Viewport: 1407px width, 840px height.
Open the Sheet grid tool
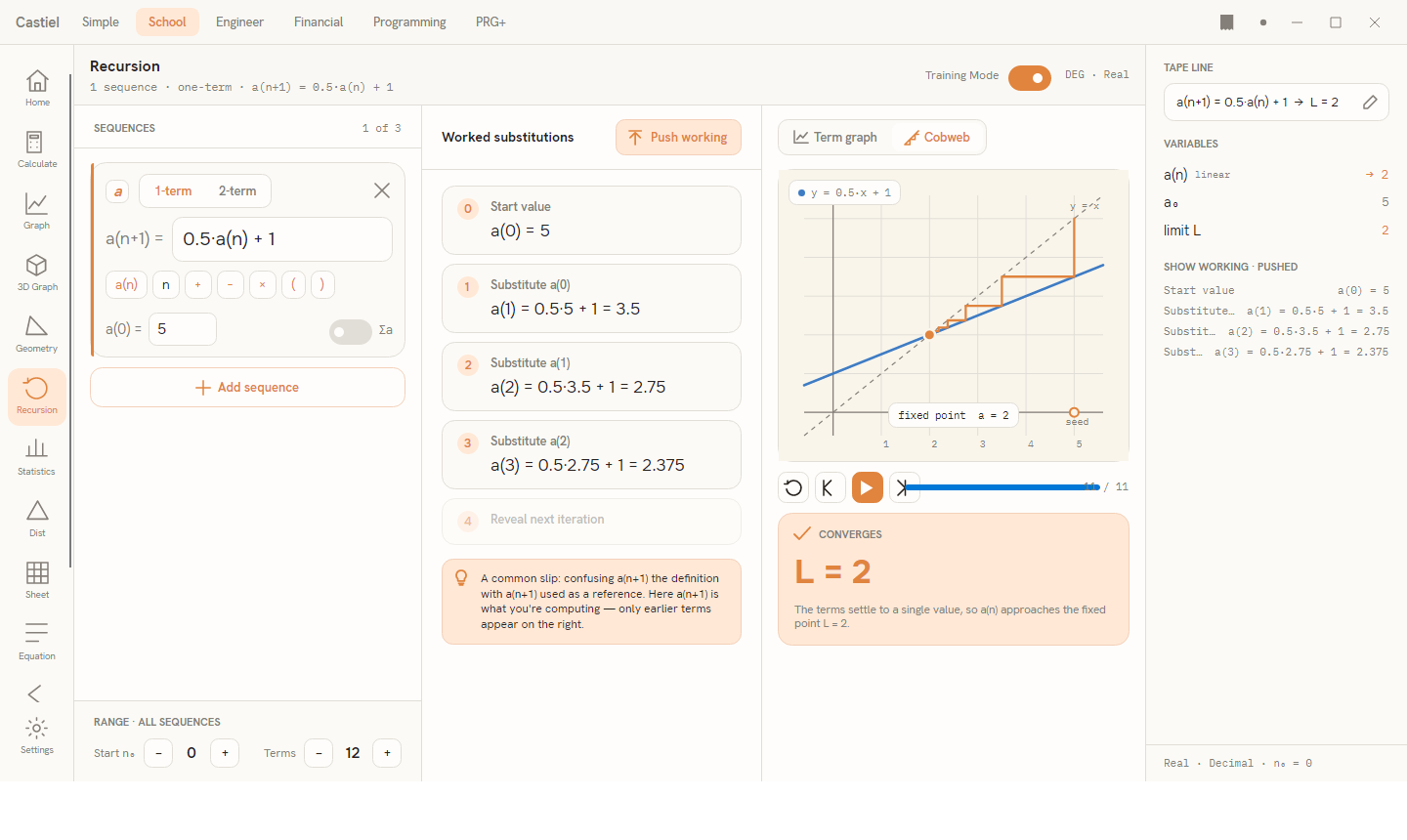37,580
